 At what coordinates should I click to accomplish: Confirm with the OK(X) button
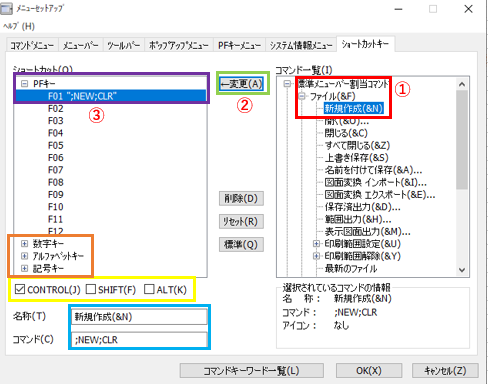point(369,371)
